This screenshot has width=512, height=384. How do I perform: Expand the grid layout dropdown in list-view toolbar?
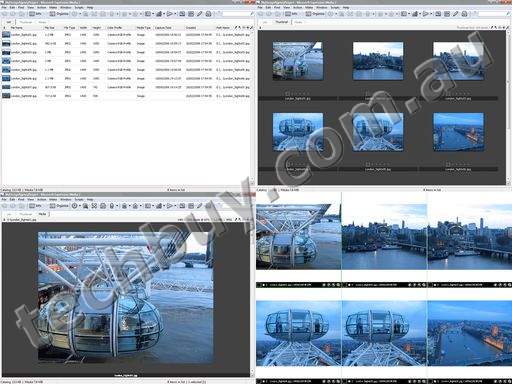[153, 14]
